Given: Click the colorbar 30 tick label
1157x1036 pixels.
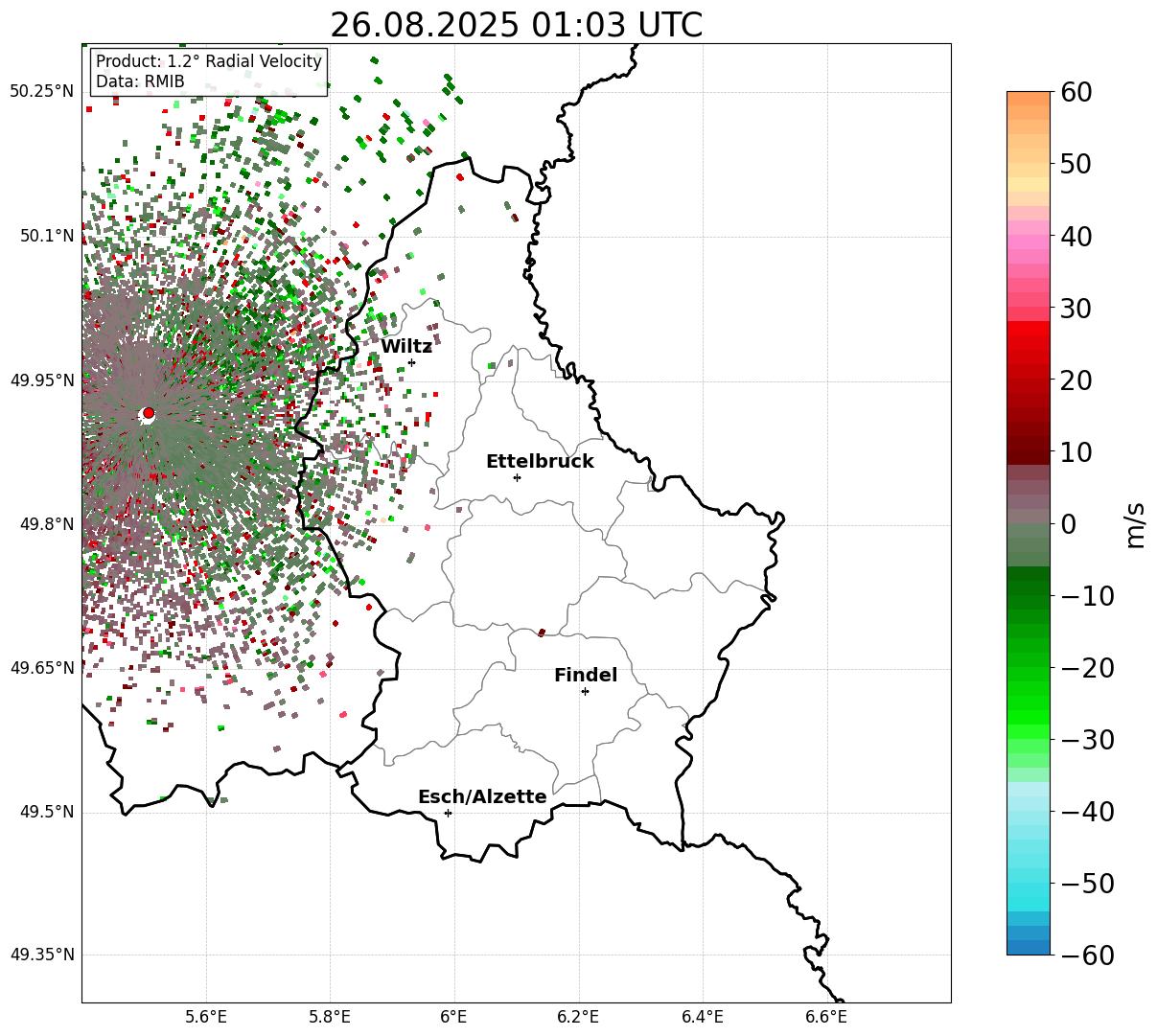Looking at the screenshot, I should (x=1076, y=309).
